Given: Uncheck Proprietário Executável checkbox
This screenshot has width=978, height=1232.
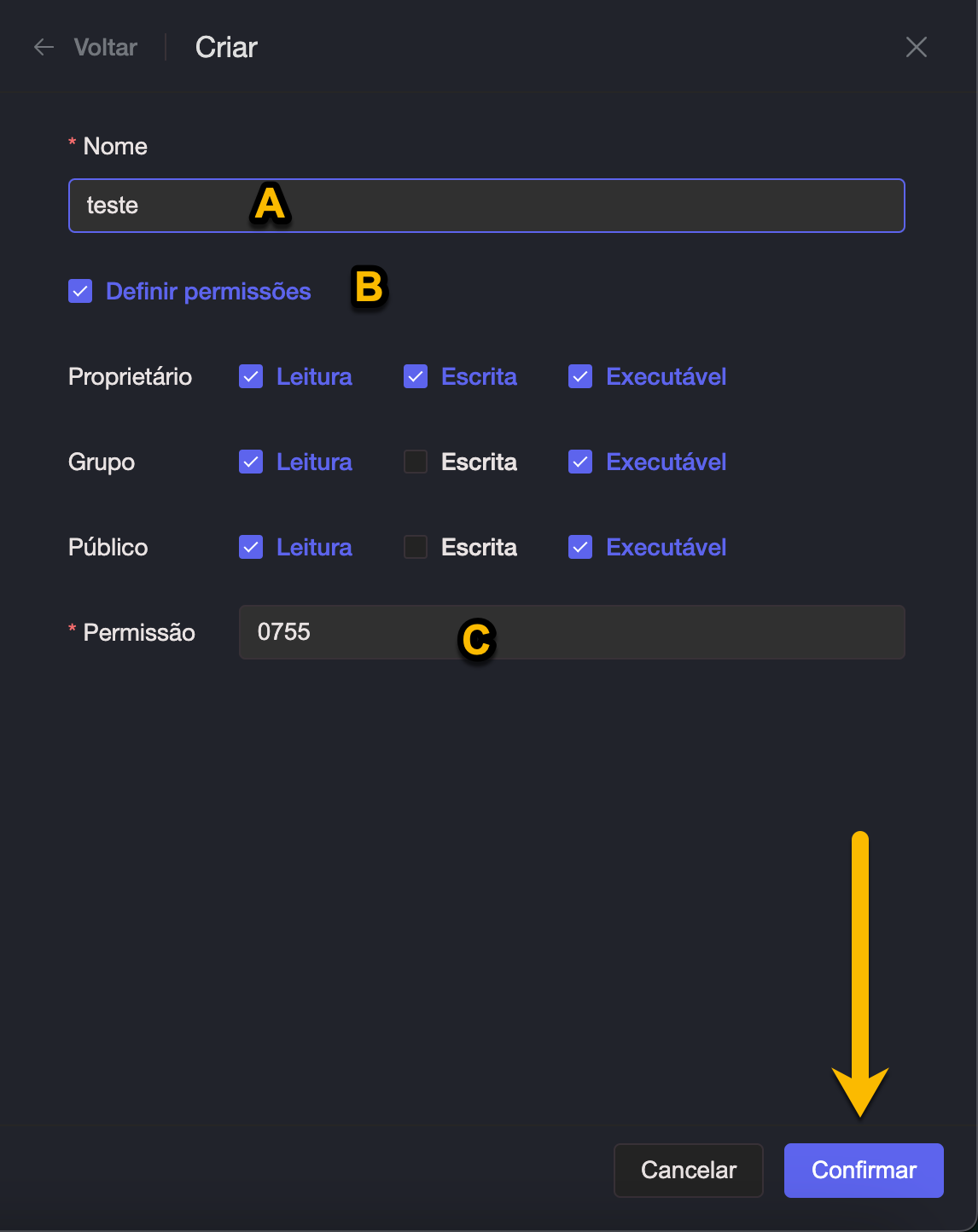Looking at the screenshot, I should pyautogui.click(x=580, y=376).
